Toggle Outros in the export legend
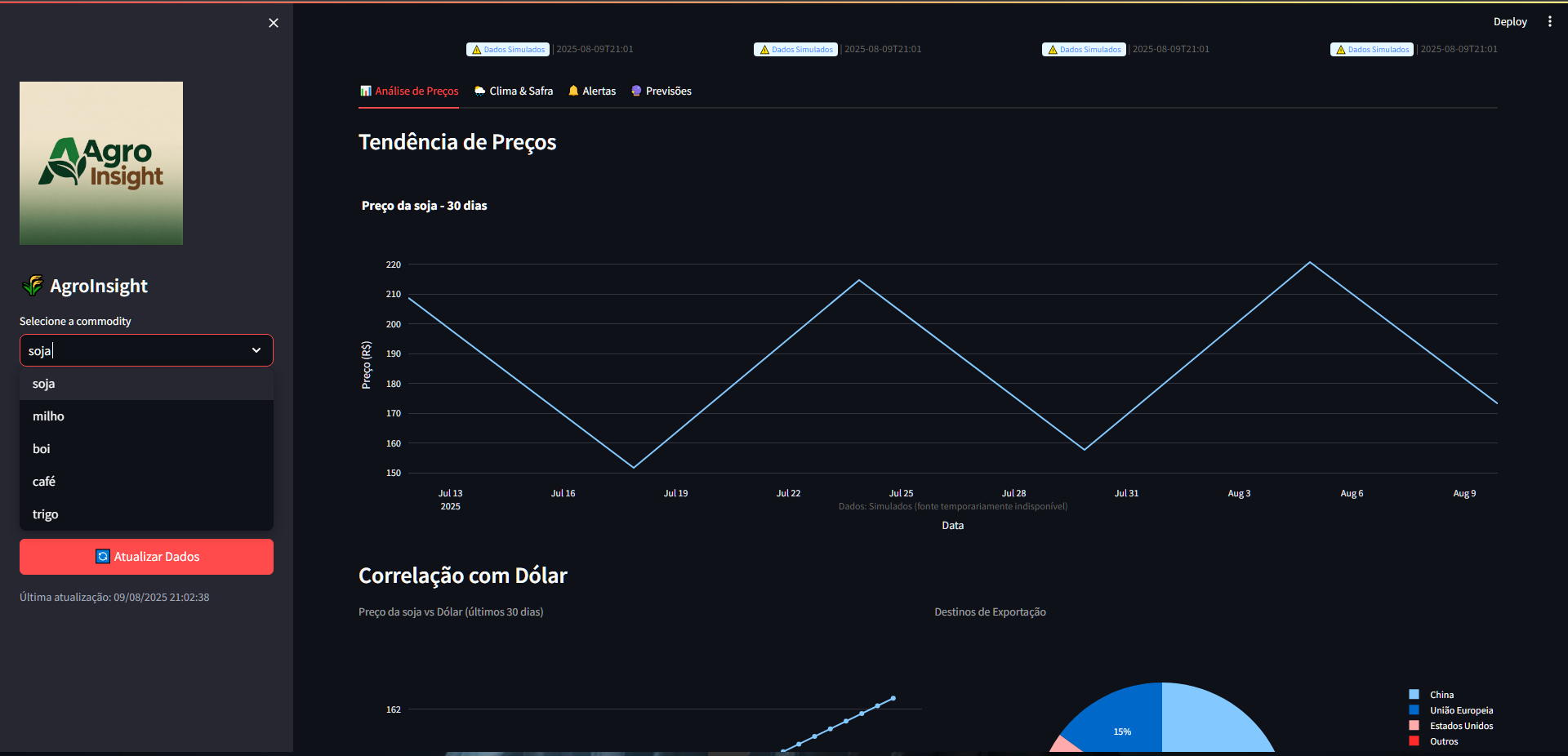Viewport: 1568px width, 756px height. (1434, 741)
